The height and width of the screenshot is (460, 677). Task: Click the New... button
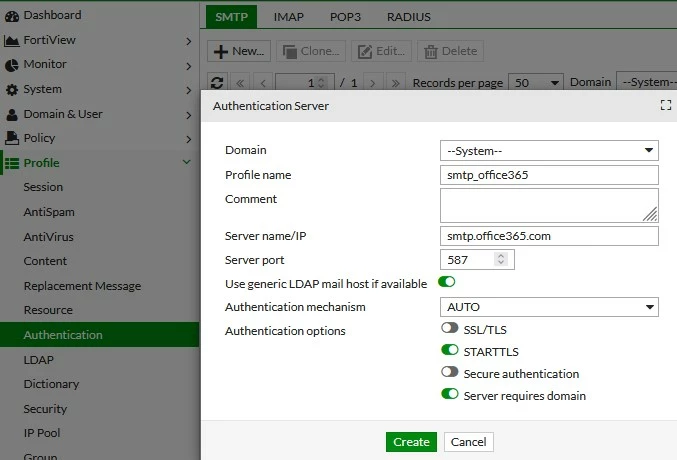click(x=239, y=51)
